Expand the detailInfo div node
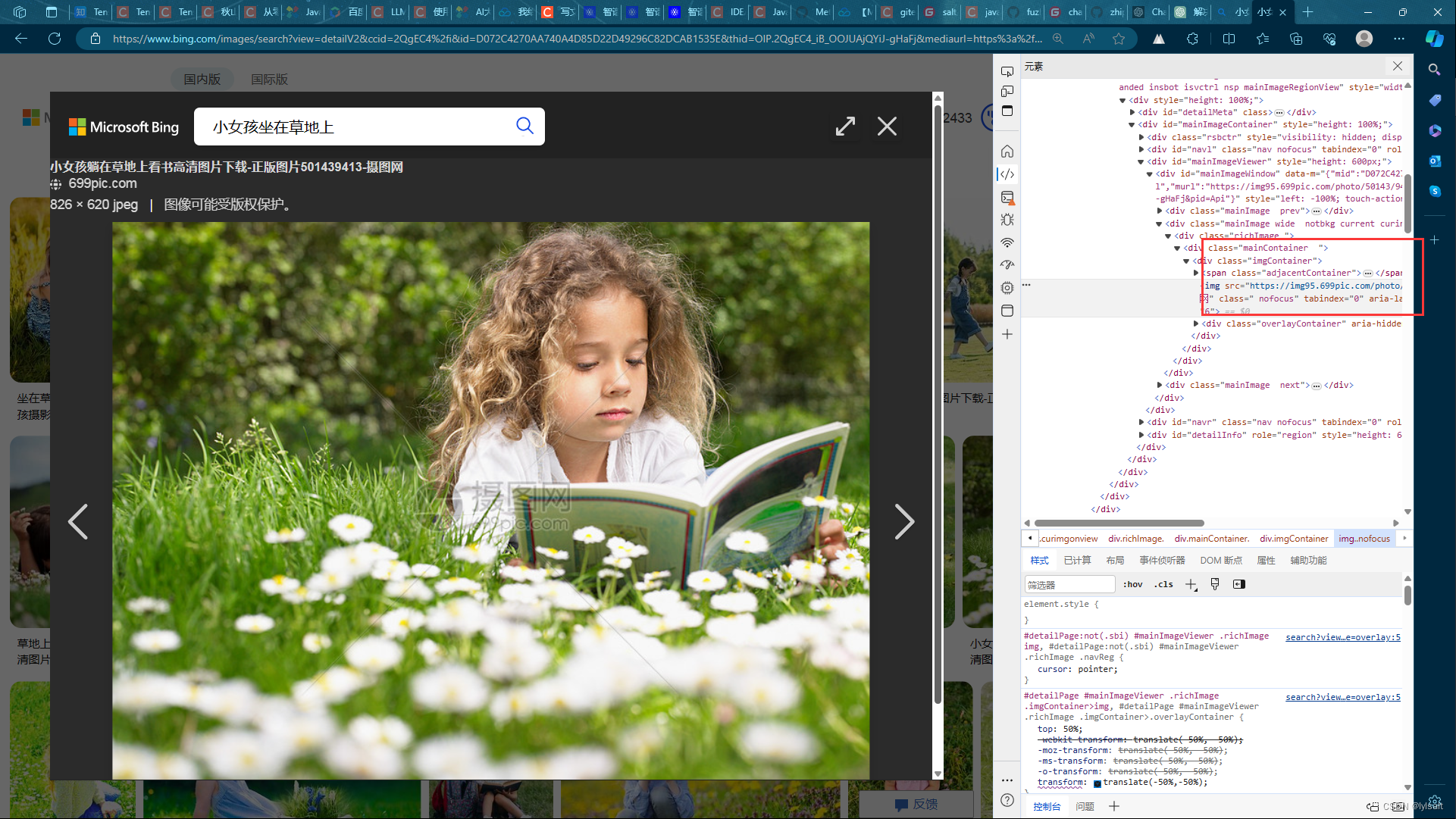The height and width of the screenshot is (819, 1456). [x=1141, y=435]
